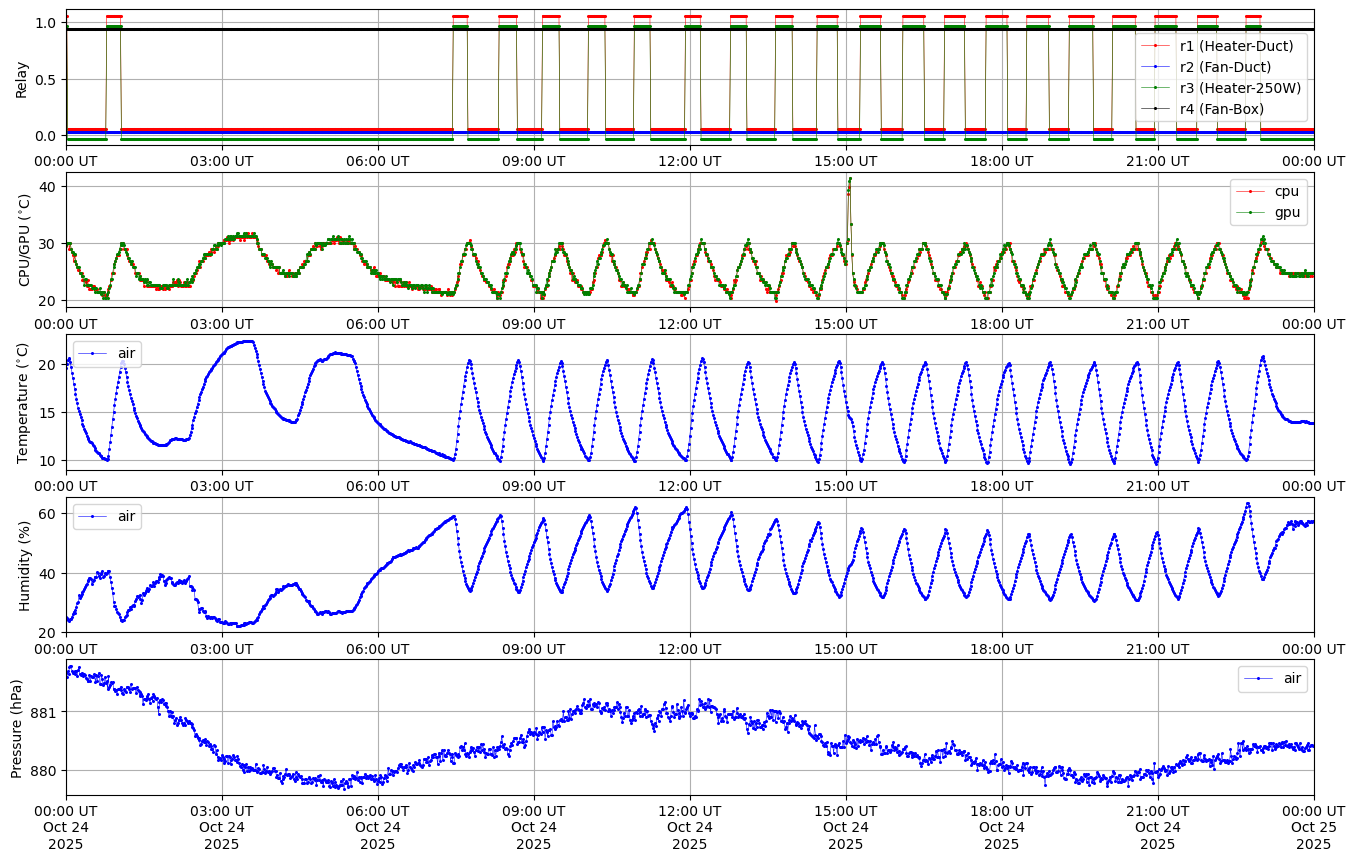Click the 12:00 UT tick under Pressure plot
Screen dimensions: 1355x861
point(689,810)
